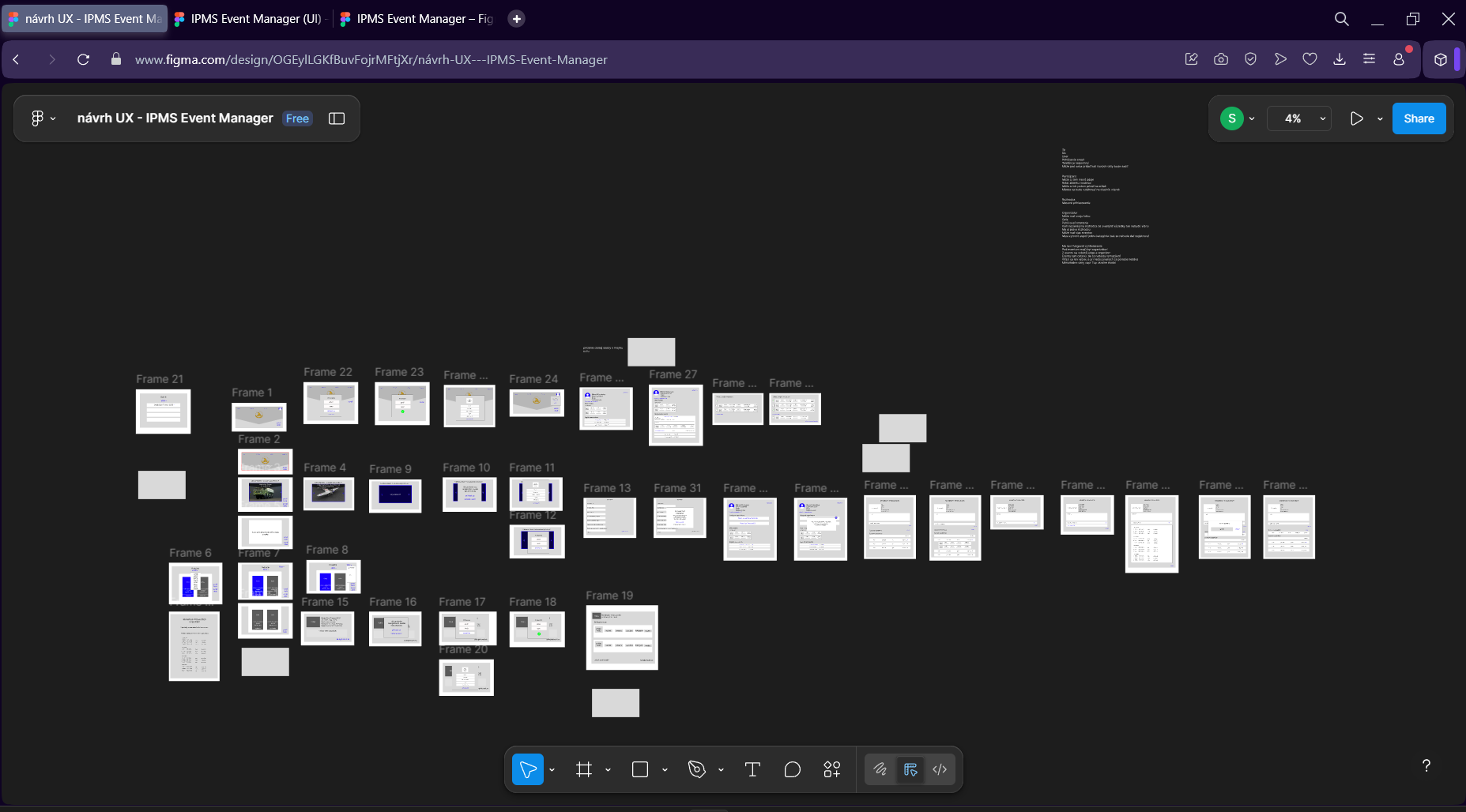Reload the page in browser
Viewport: 1466px width, 812px height.
click(x=83, y=59)
